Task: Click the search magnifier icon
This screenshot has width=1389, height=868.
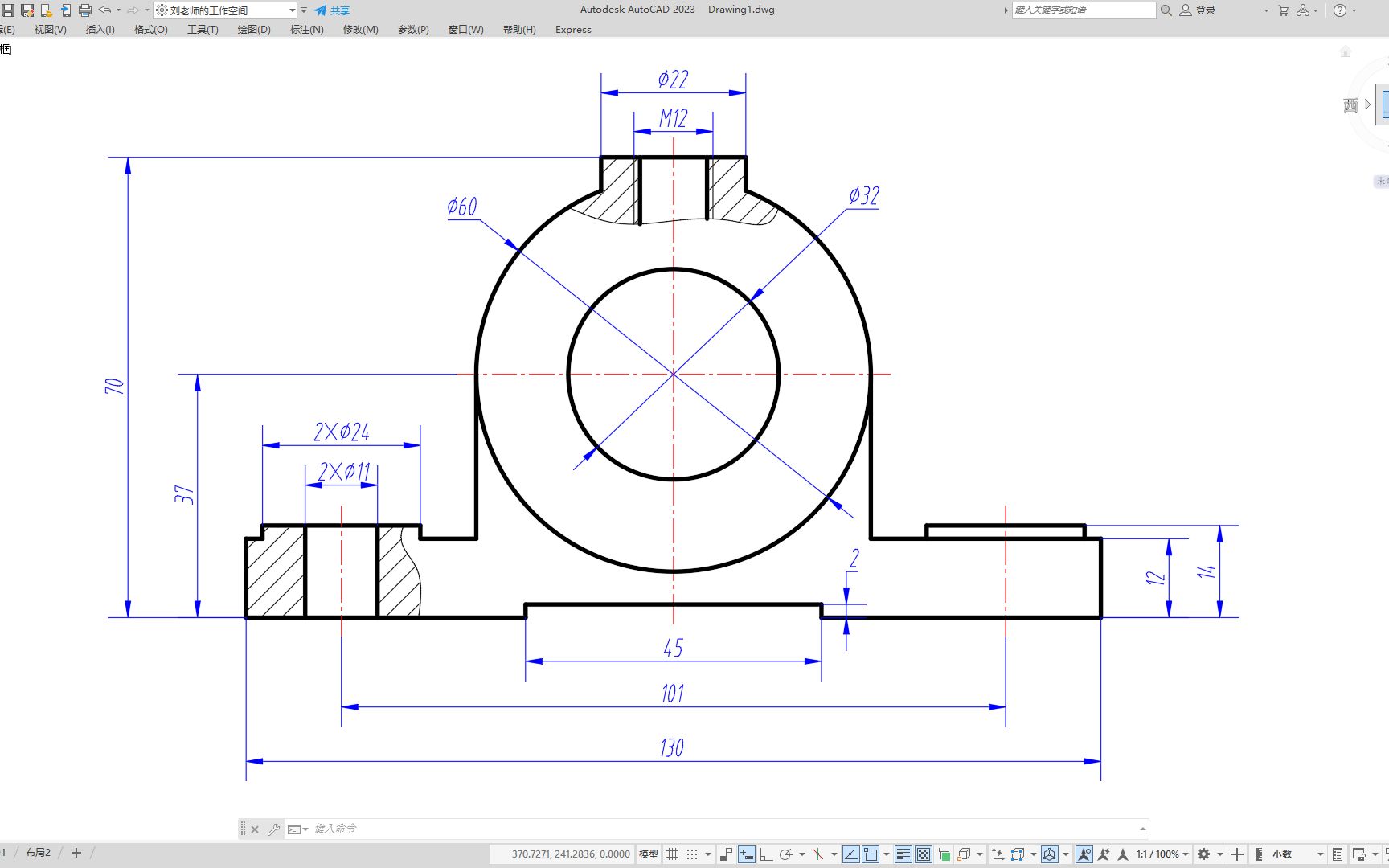Action: (x=1166, y=10)
